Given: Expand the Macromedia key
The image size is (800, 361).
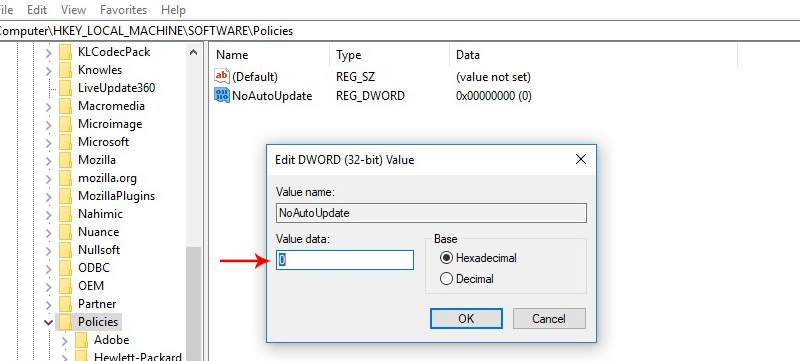Looking at the screenshot, I should [x=48, y=107].
